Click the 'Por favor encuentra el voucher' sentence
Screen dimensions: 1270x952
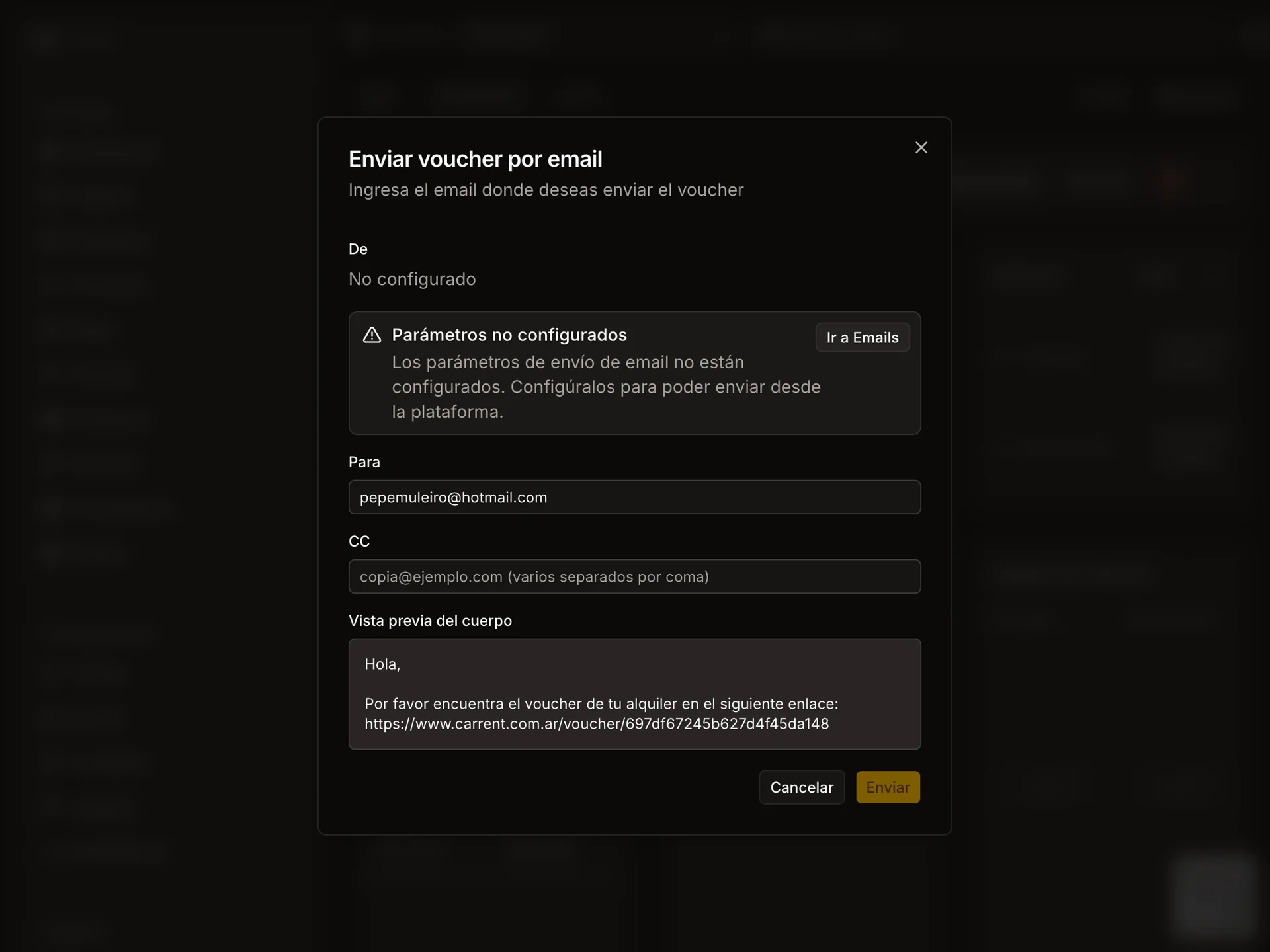601,704
